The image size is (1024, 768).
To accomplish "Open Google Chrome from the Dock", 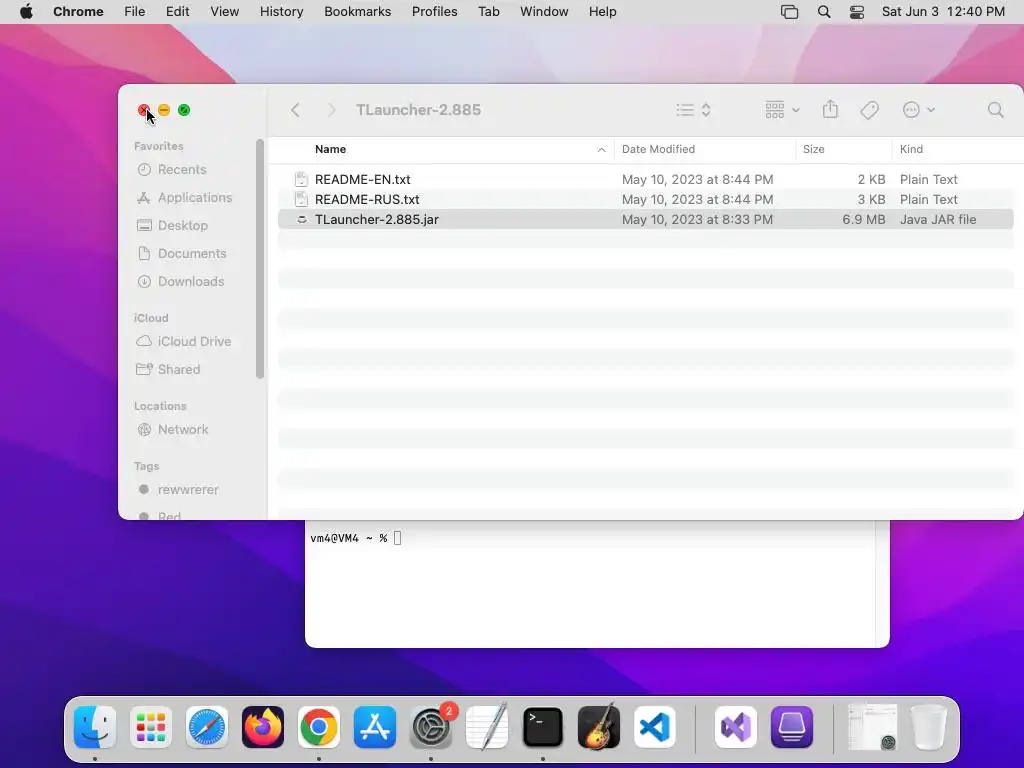I will pos(319,727).
